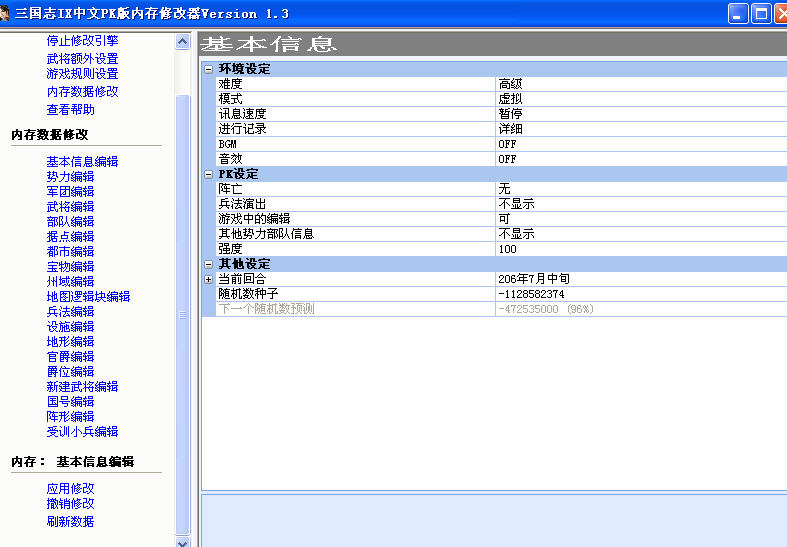Click the app icon in title bar
Viewport: 787px width, 547px height.
point(7,13)
